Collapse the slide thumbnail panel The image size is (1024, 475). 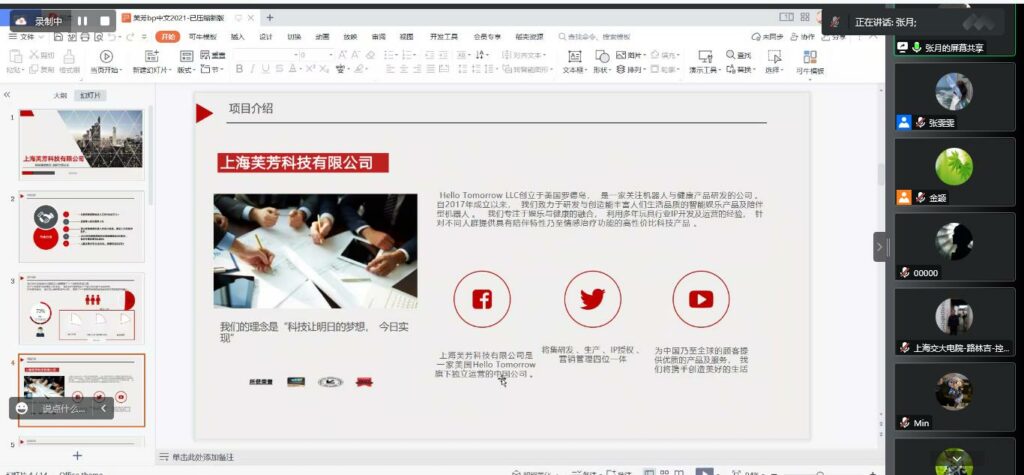pos(7,95)
